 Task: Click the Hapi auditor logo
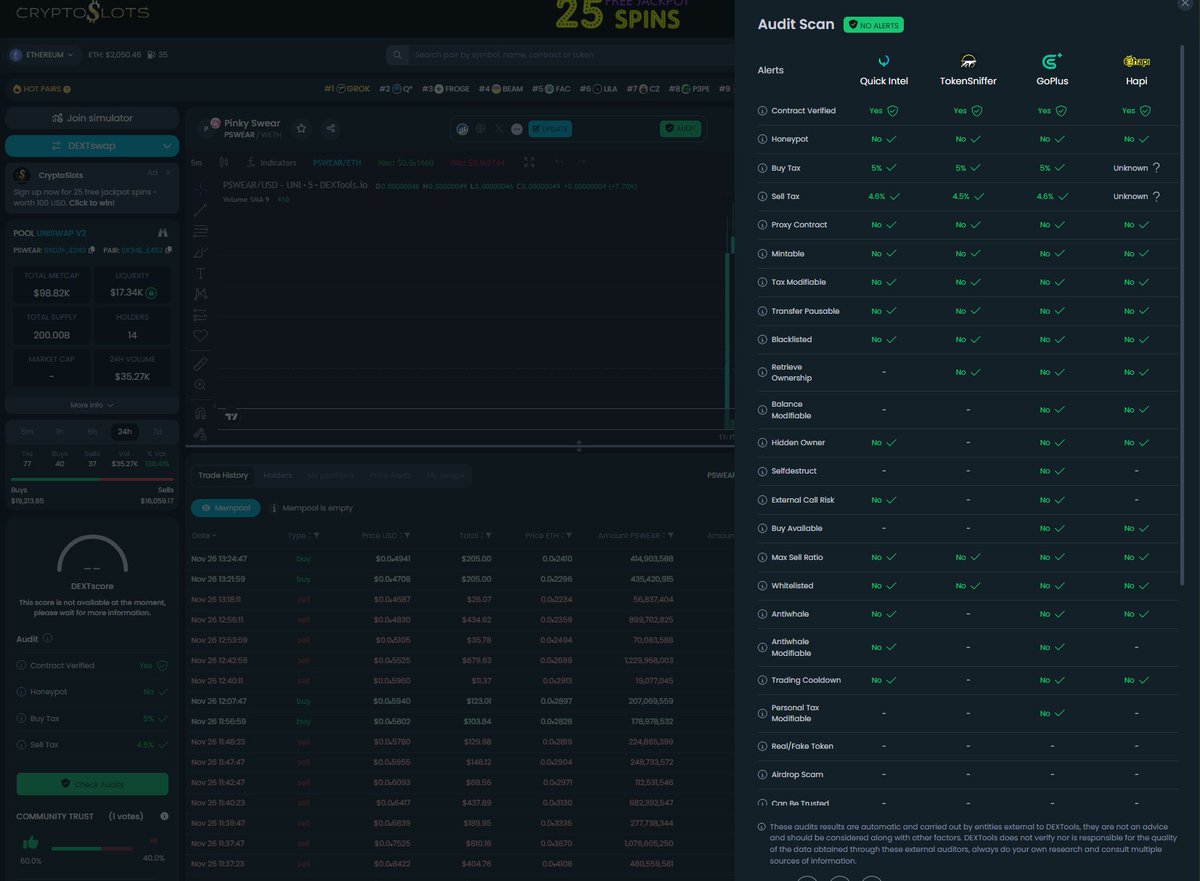click(1137, 61)
